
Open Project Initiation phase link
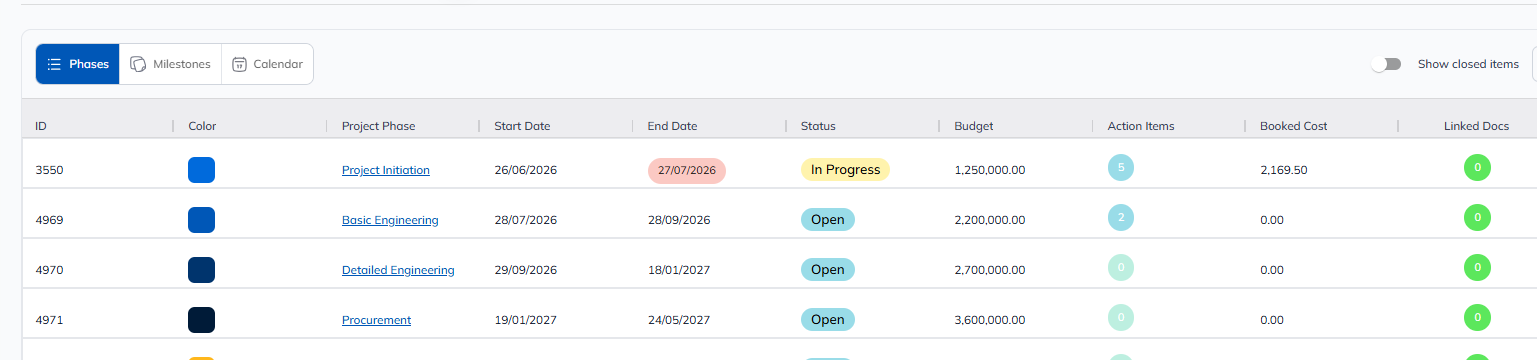pos(386,170)
